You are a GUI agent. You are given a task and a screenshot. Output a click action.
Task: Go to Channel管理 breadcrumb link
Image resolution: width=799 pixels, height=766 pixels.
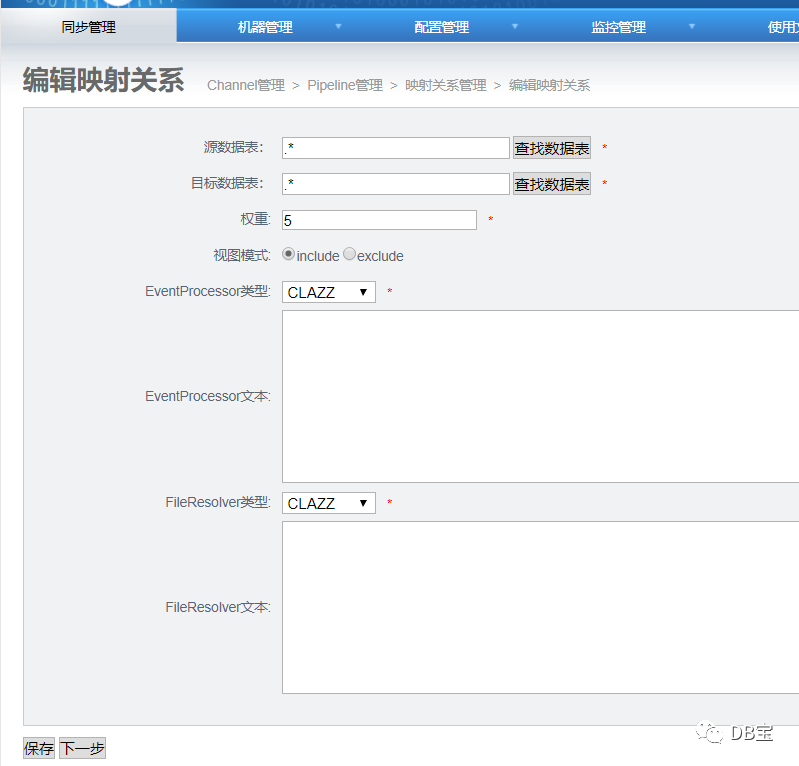coord(246,85)
